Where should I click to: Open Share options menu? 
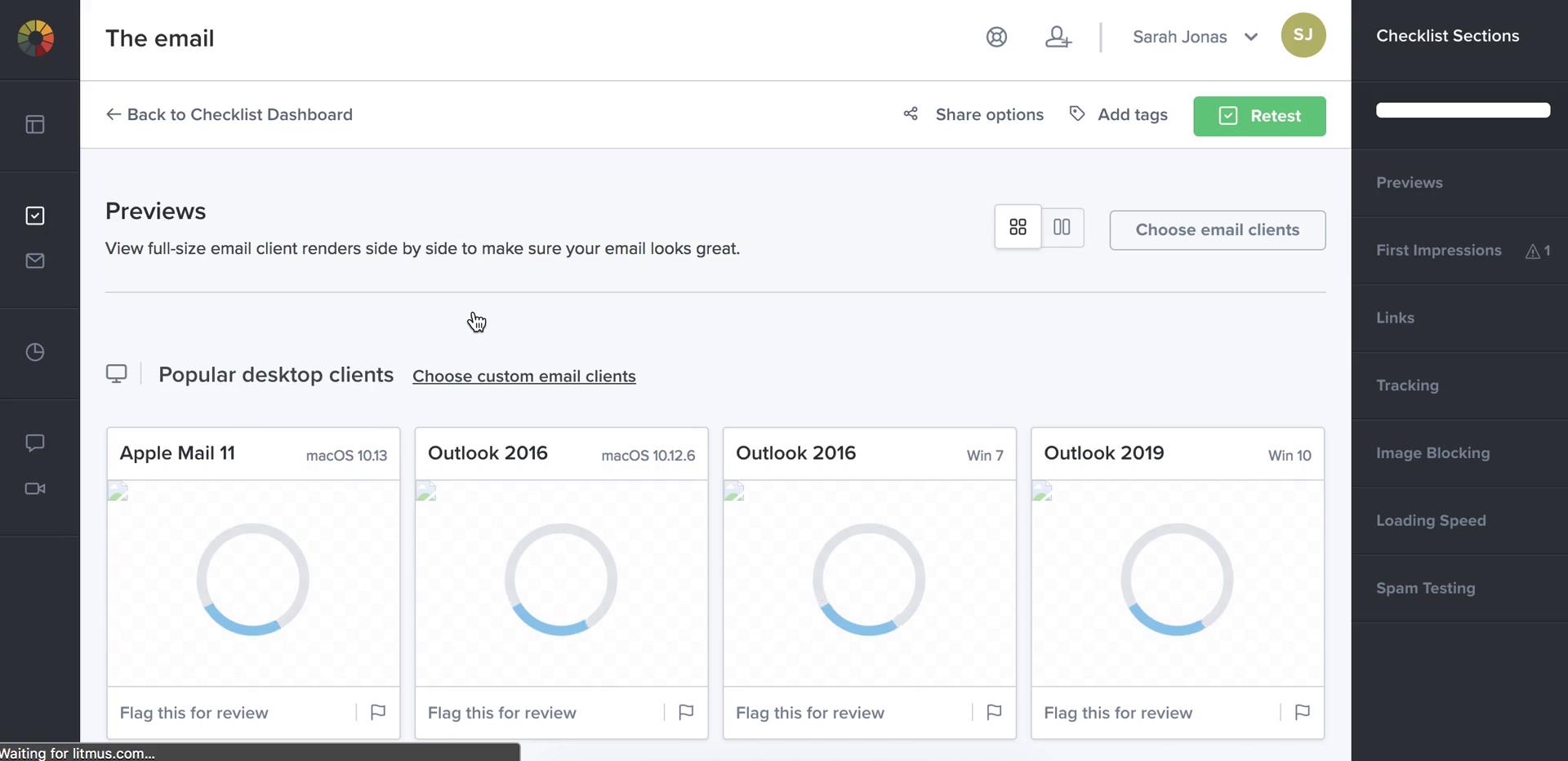click(x=974, y=114)
